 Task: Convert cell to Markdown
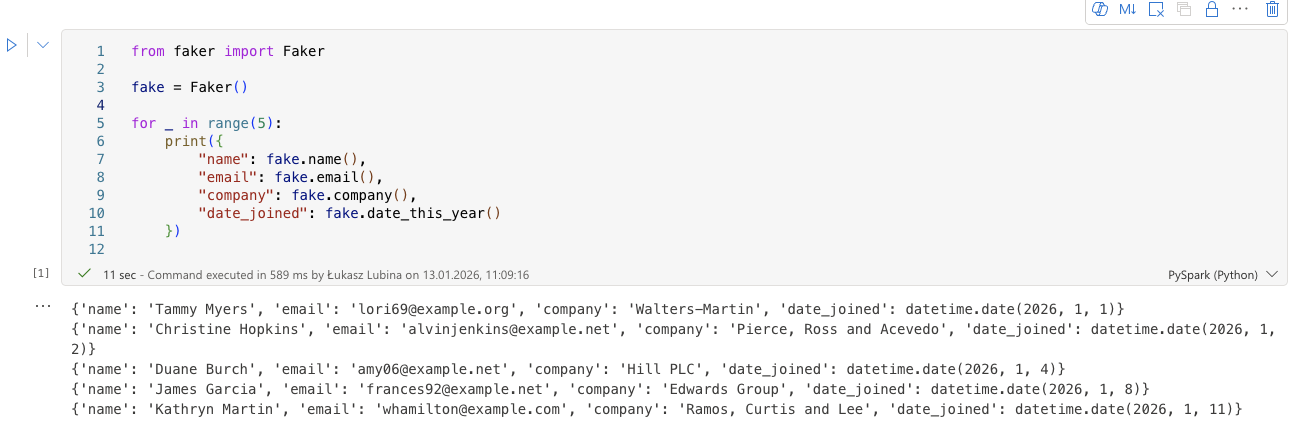(x=1127, y=9)
